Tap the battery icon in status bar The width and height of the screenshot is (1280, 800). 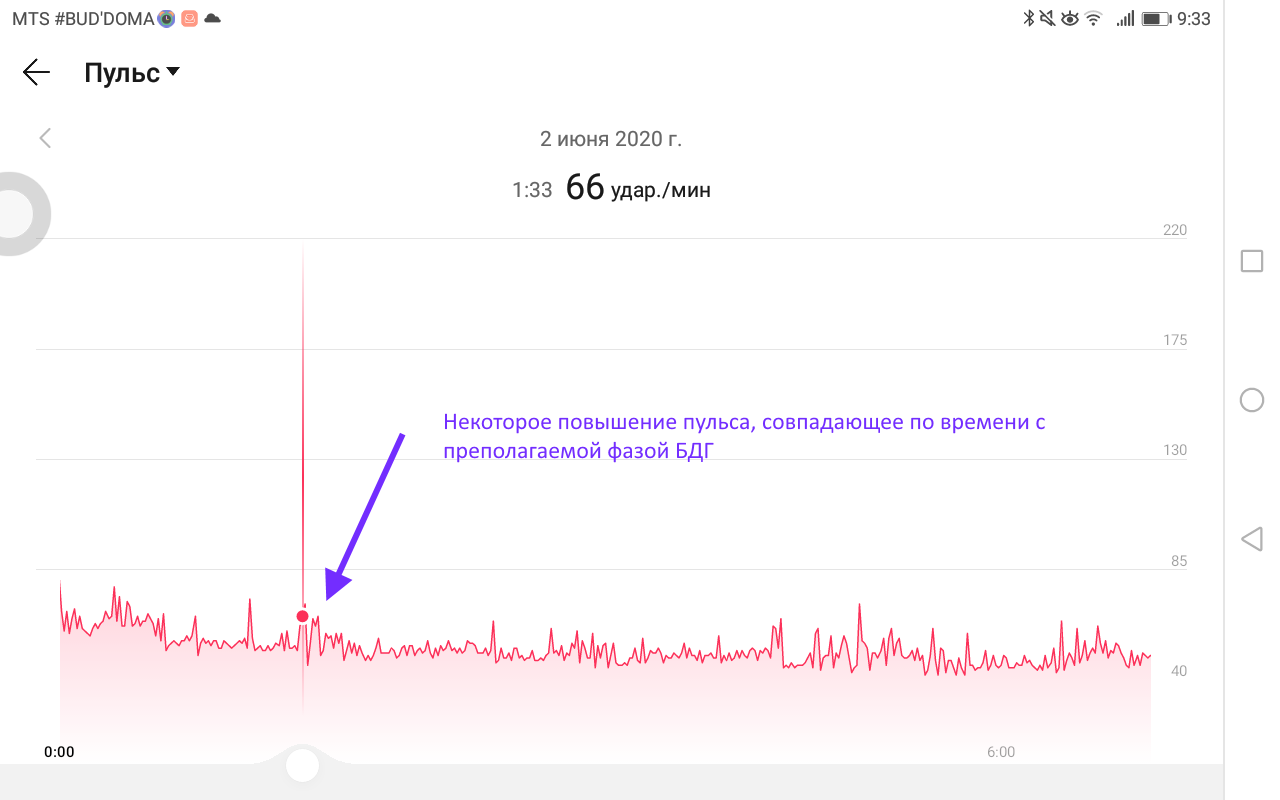1156,18
